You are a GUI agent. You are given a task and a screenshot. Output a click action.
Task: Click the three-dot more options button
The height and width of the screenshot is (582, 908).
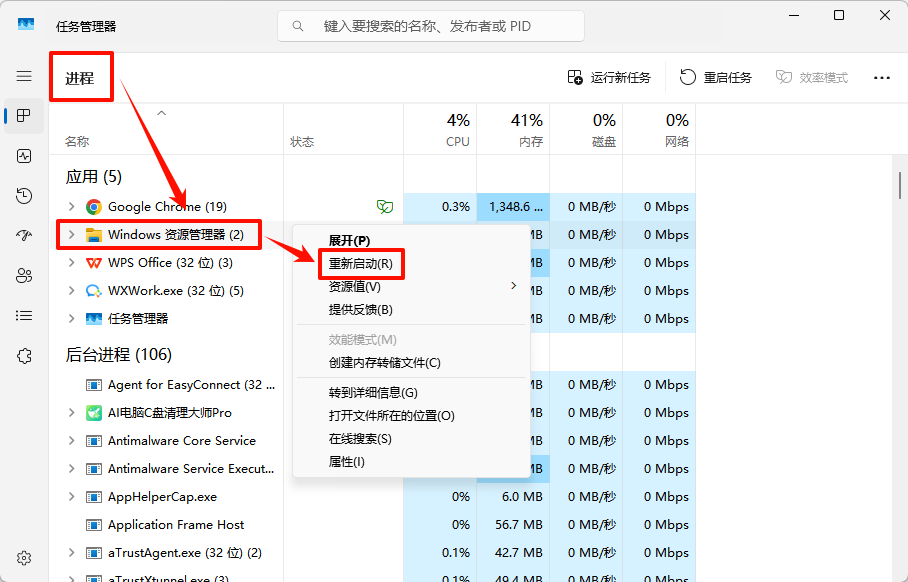click(881, 78)
